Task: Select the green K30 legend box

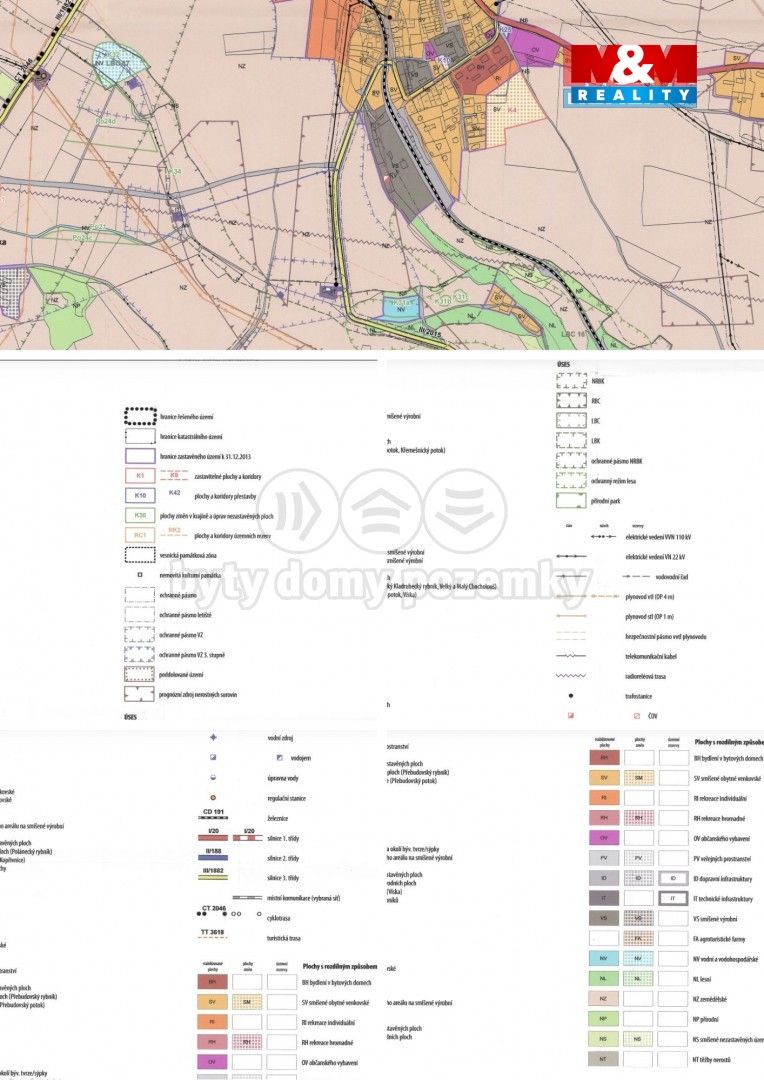Action: pos(140,515)
